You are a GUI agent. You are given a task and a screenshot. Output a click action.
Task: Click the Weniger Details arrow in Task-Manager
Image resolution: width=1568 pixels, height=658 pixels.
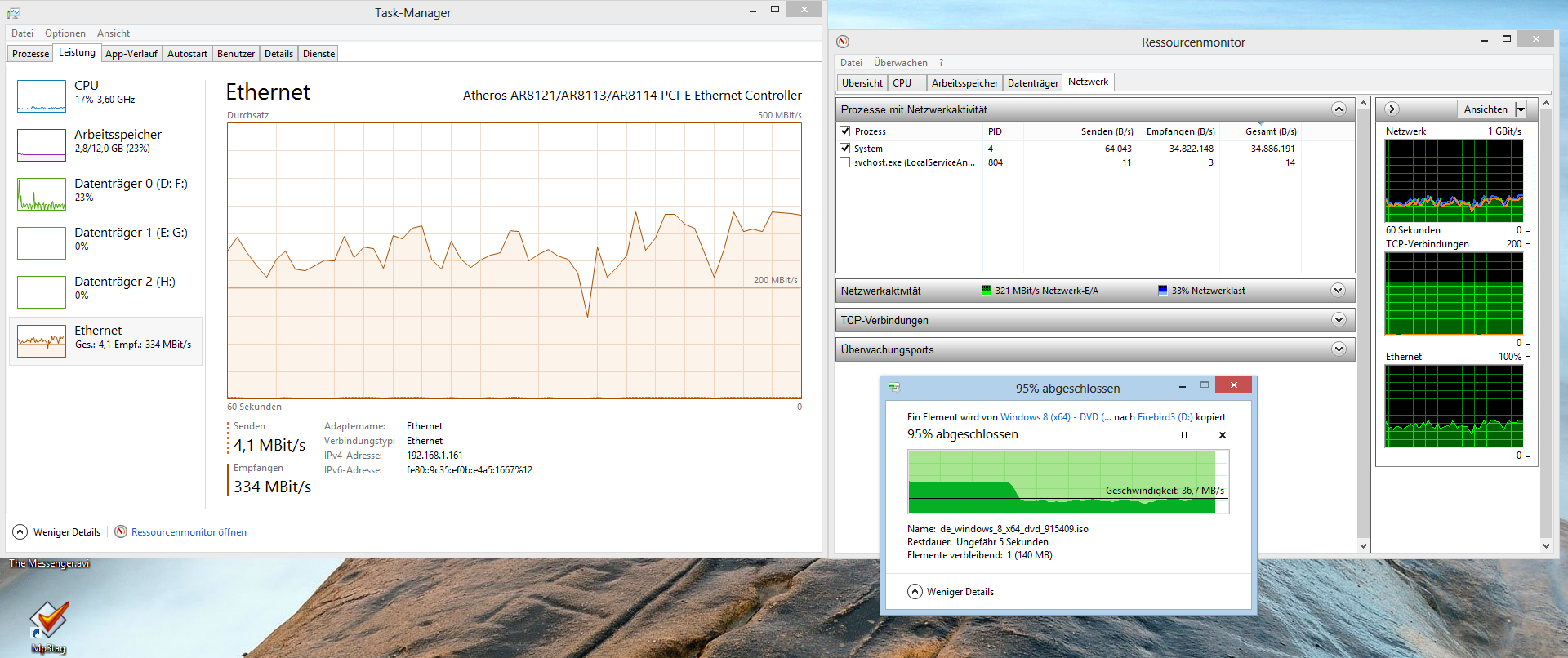pyautogui.click(x=20, y=532)
